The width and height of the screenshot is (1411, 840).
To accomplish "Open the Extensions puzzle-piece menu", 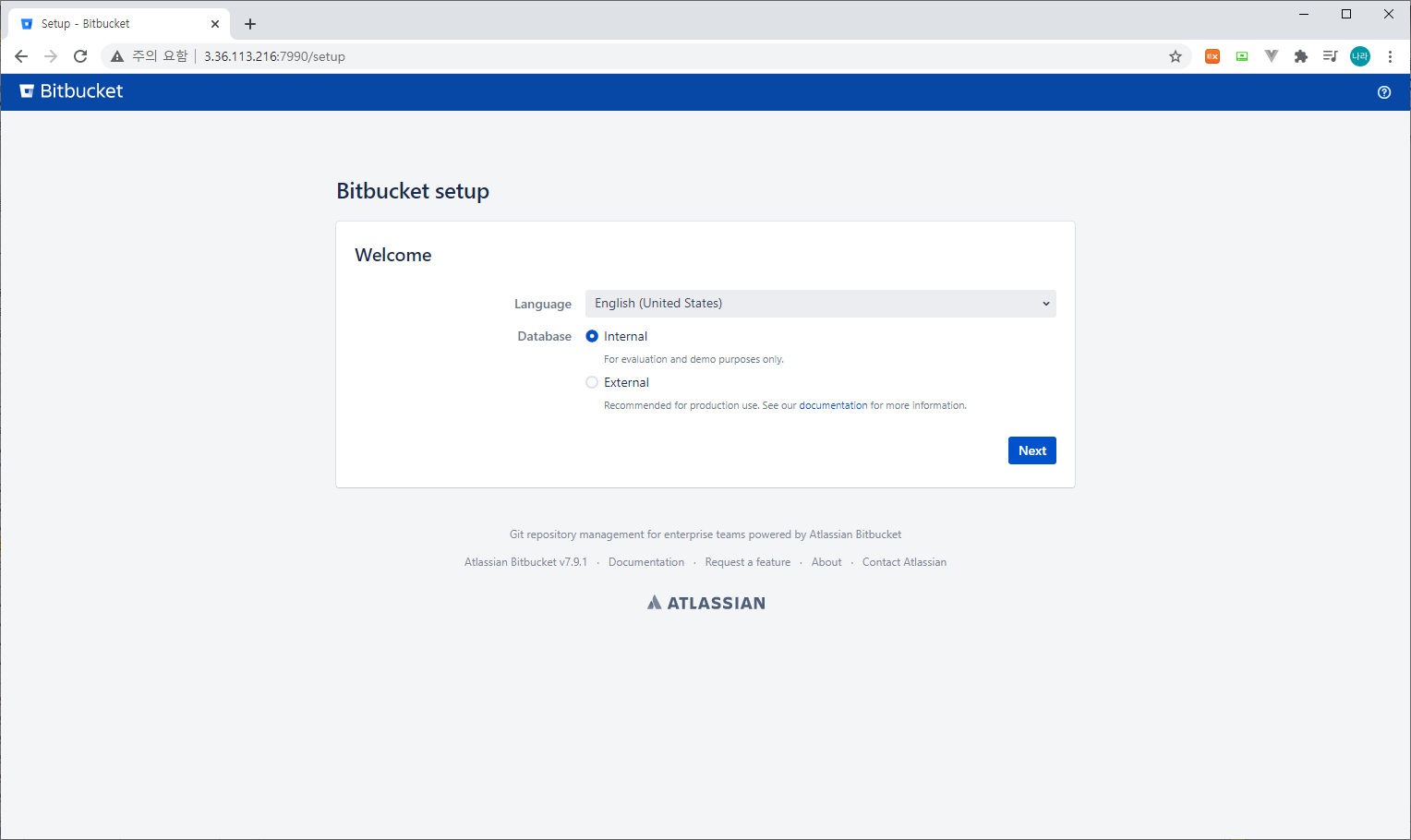I will [1301, 56].
